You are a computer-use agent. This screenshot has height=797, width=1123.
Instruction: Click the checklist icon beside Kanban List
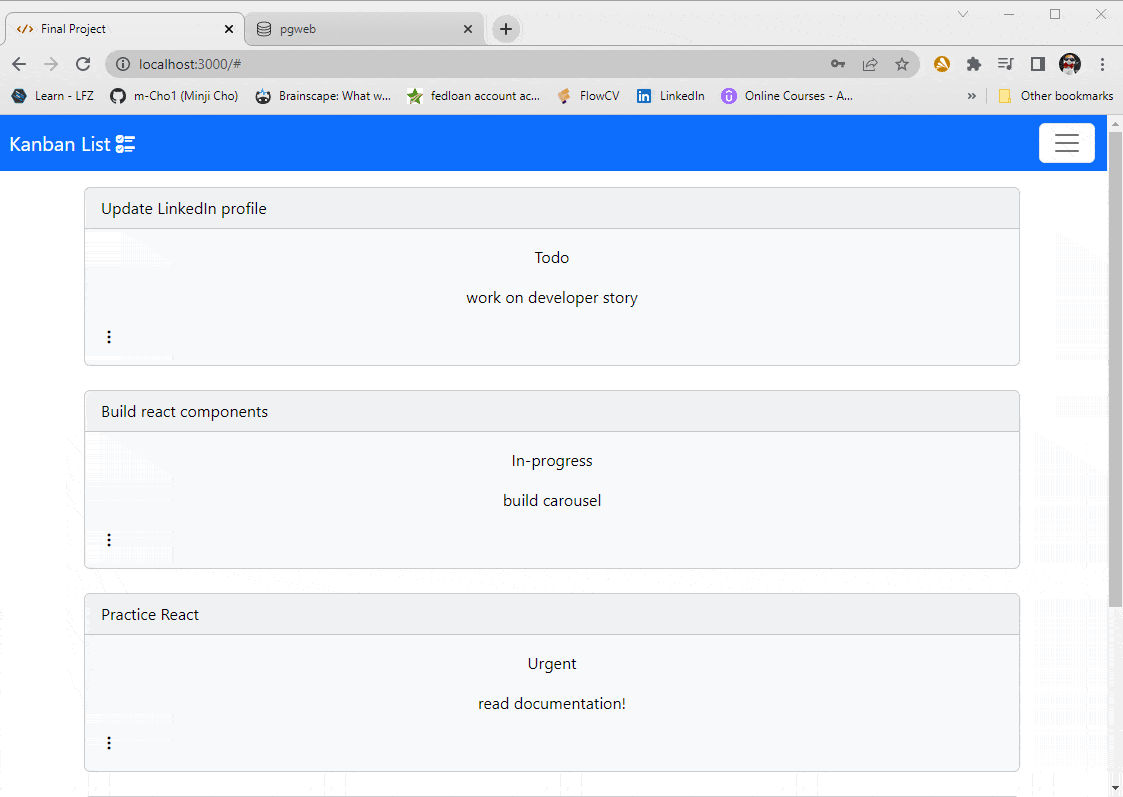pyautogui.click(x=125, y=144)
